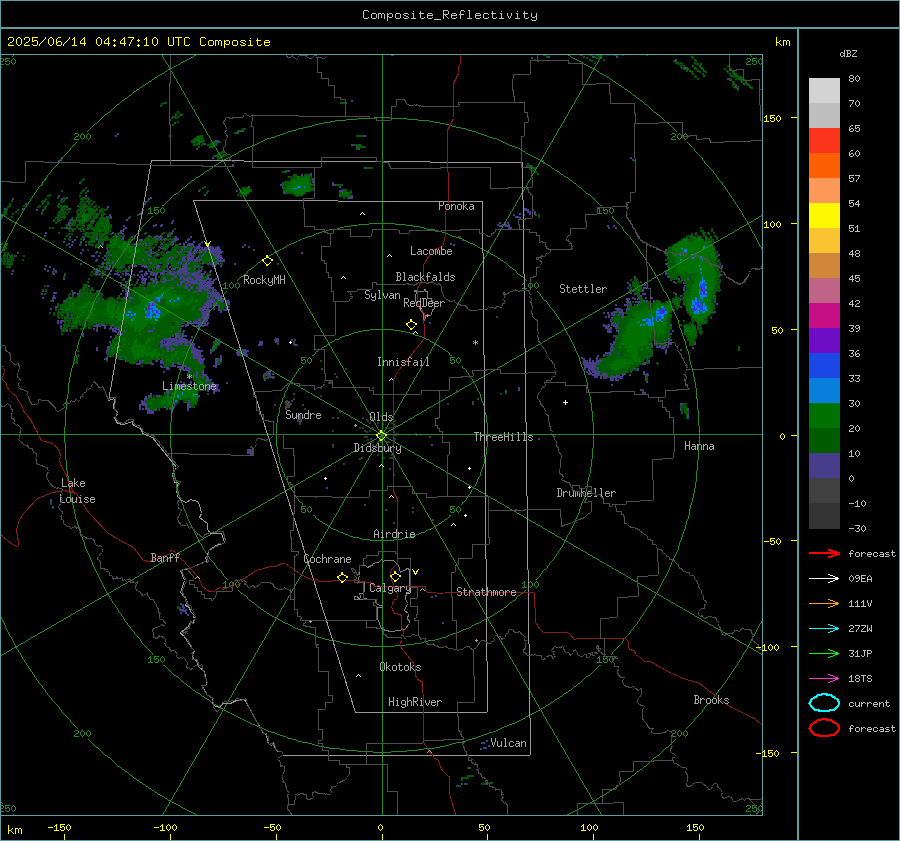Click the Didsbury city label

(377, 448)
